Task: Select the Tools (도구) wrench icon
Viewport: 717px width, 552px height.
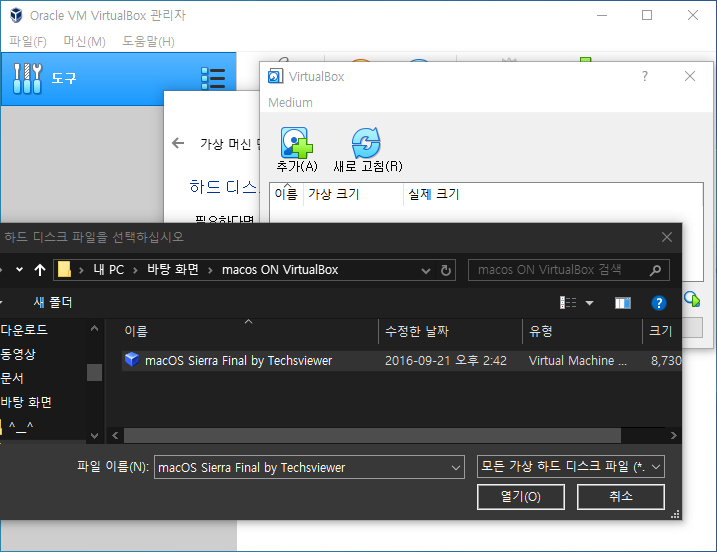Action: point(27,79)
